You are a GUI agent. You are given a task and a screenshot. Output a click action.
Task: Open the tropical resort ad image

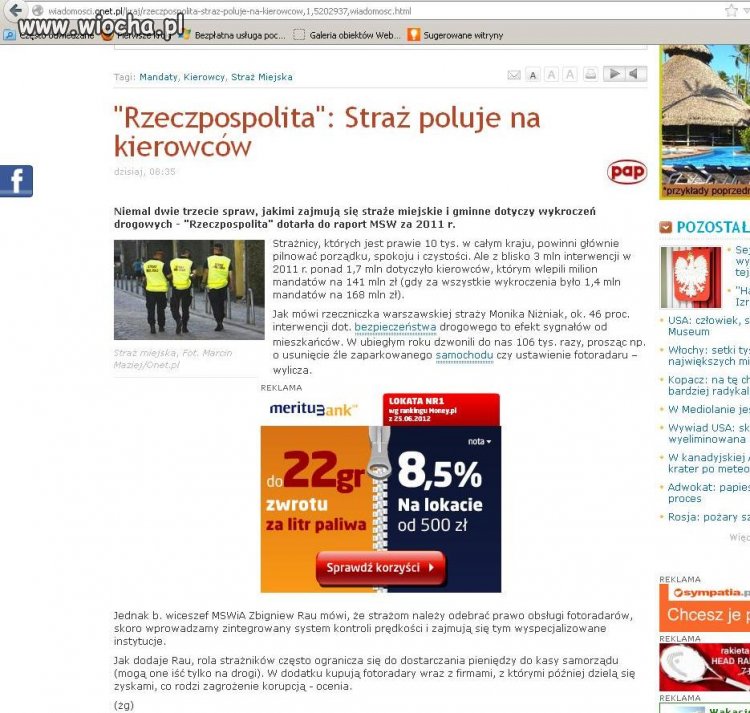(705, 122)
